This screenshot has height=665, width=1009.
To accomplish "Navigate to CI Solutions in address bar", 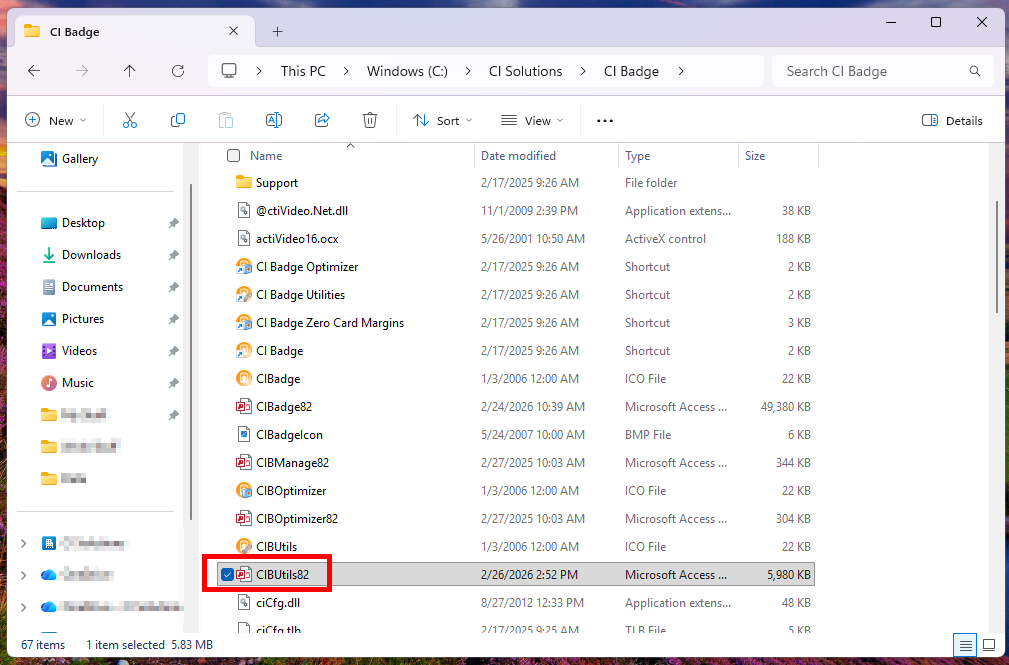I will point(526,71).
